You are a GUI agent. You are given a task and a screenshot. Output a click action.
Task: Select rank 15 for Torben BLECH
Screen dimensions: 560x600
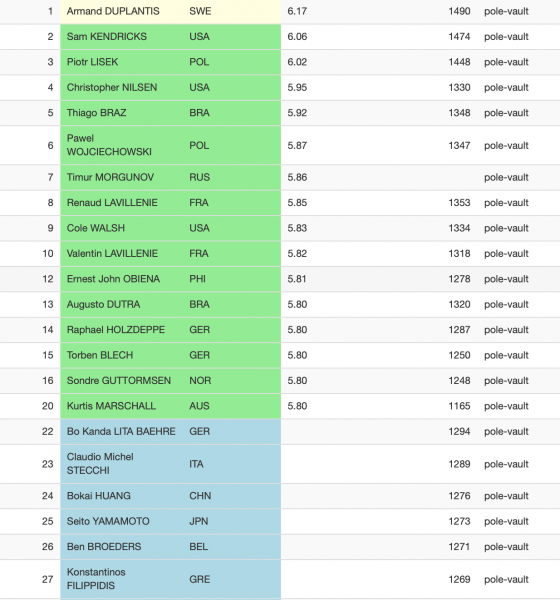(x=48, y=355)
